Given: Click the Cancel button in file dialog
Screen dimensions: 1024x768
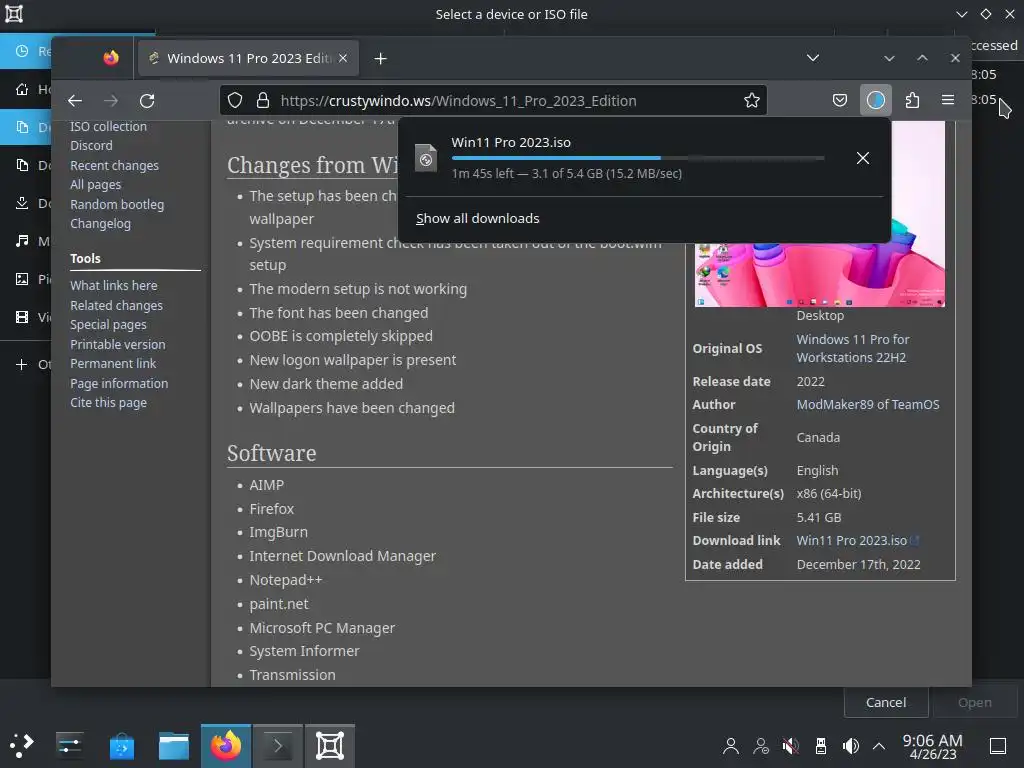Looking at the screenshot, I should pos(886,702).
